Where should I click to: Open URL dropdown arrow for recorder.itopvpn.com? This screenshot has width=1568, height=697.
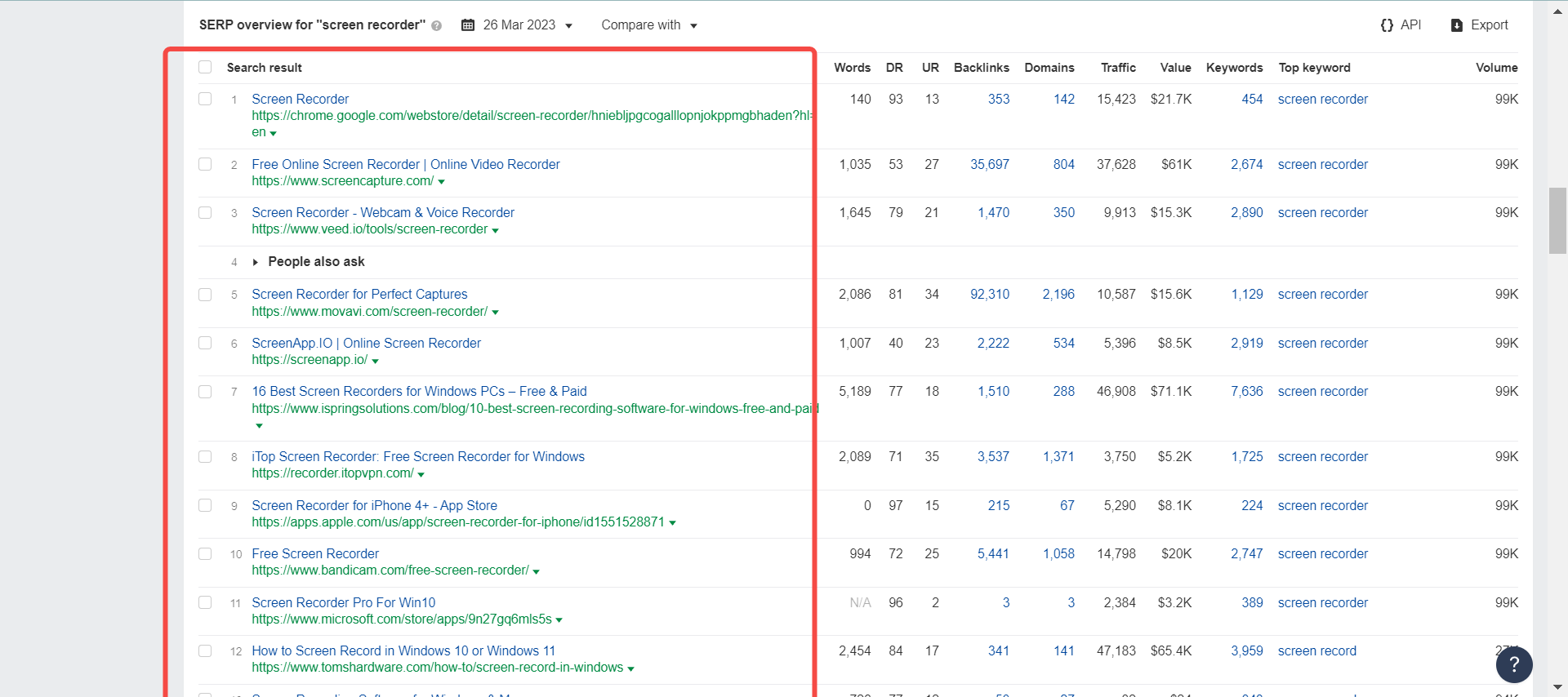coord(421,474)
